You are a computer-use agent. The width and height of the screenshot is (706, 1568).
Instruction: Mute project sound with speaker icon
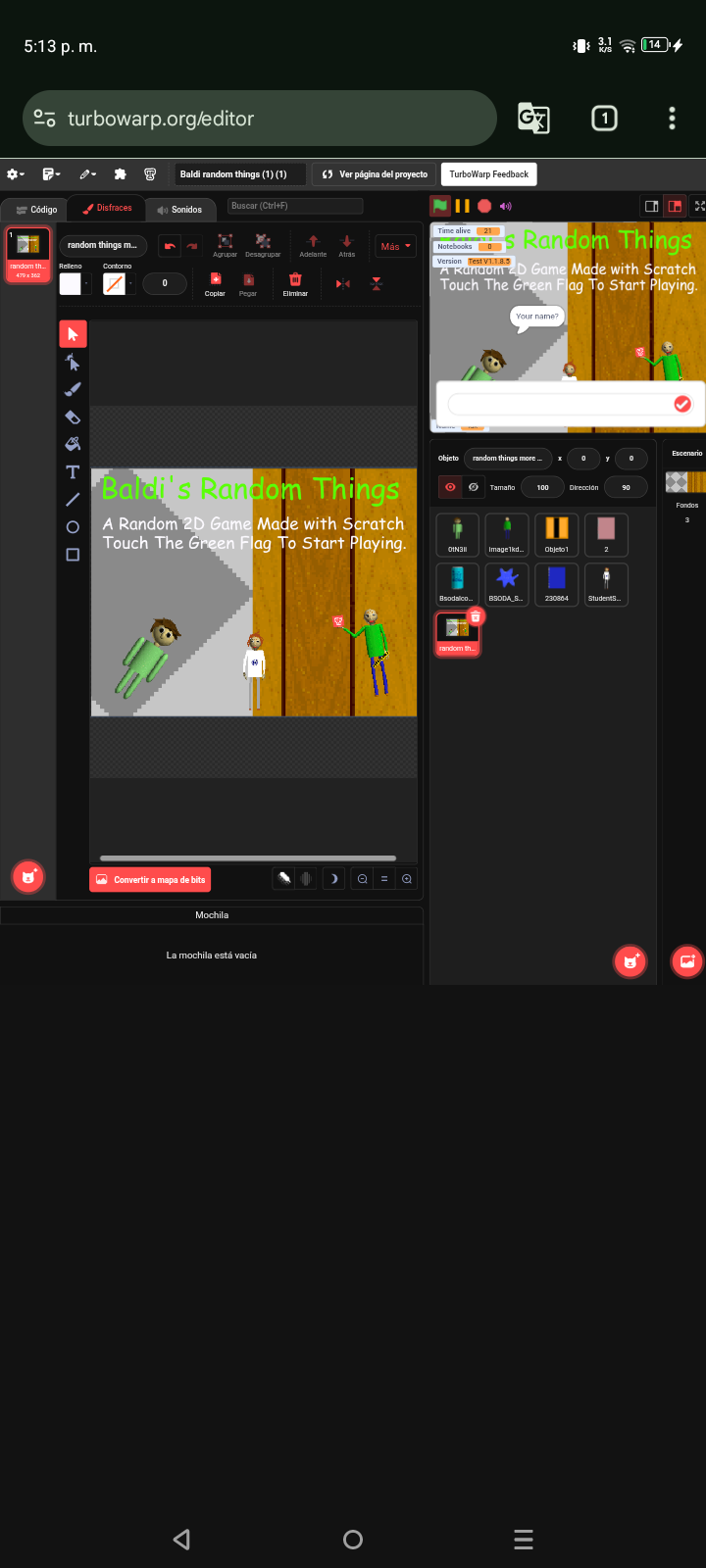pyautogui.click(x=506, y=206)
